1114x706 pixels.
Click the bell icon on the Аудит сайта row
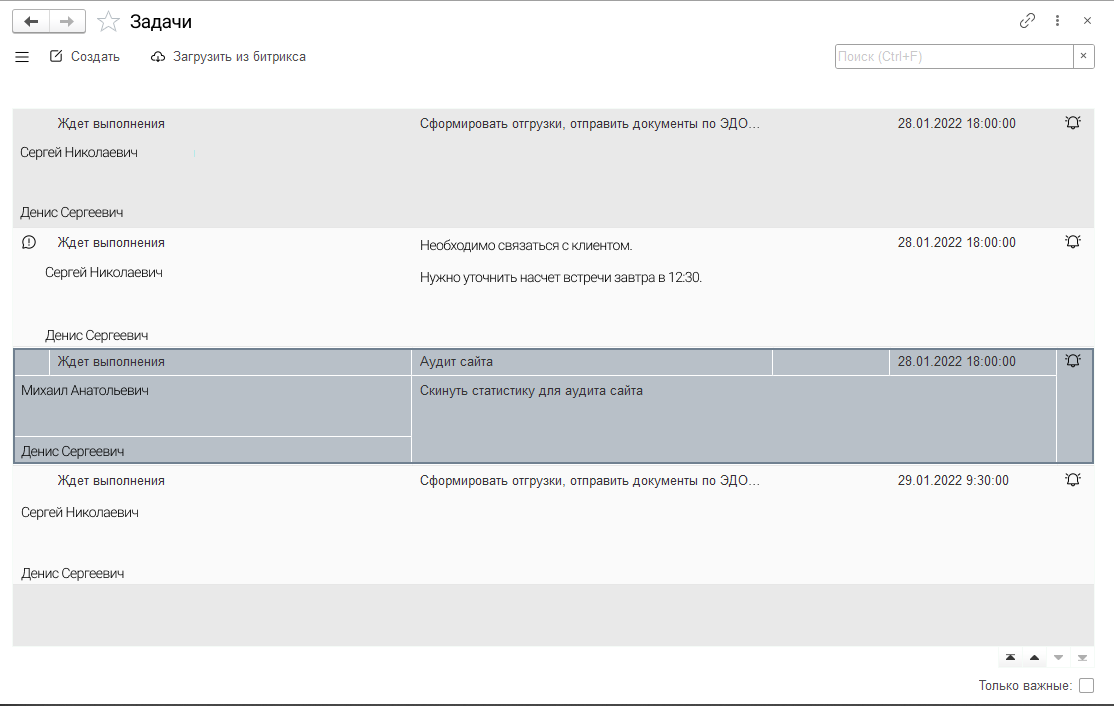click(1073, 361)
